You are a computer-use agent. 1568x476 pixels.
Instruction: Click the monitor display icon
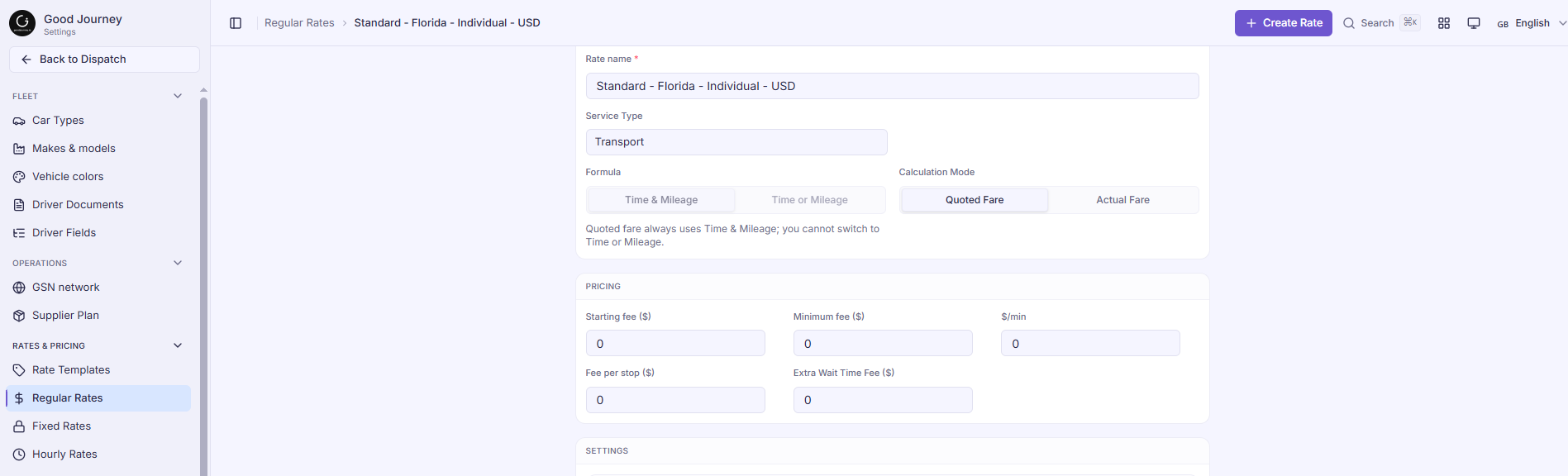1474,23
